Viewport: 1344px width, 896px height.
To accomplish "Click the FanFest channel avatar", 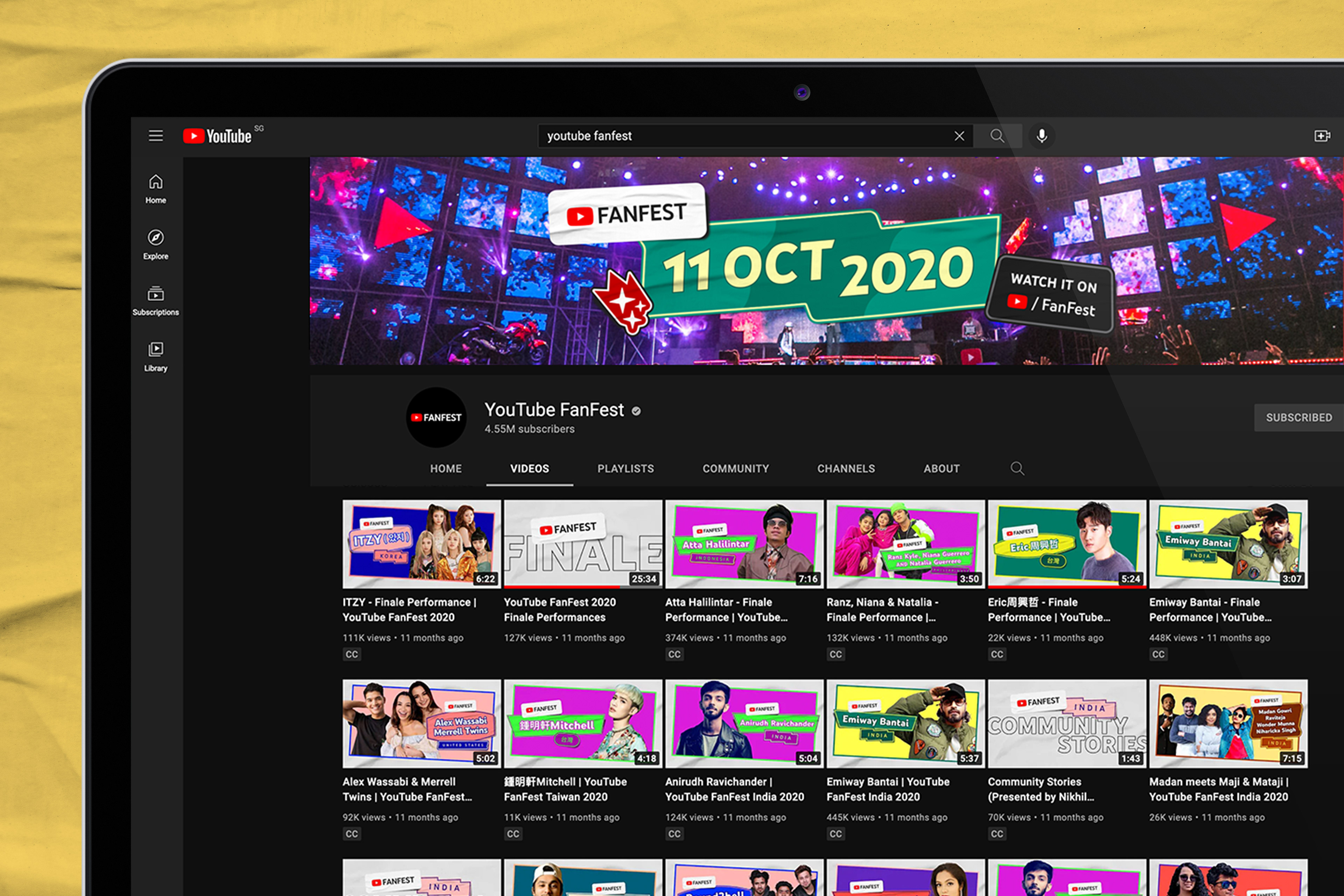I will tap(436, 418).
